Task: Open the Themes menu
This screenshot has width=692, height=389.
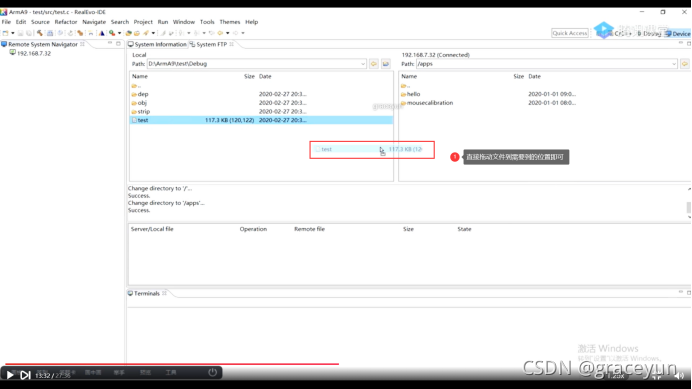Action: (230, 22)
